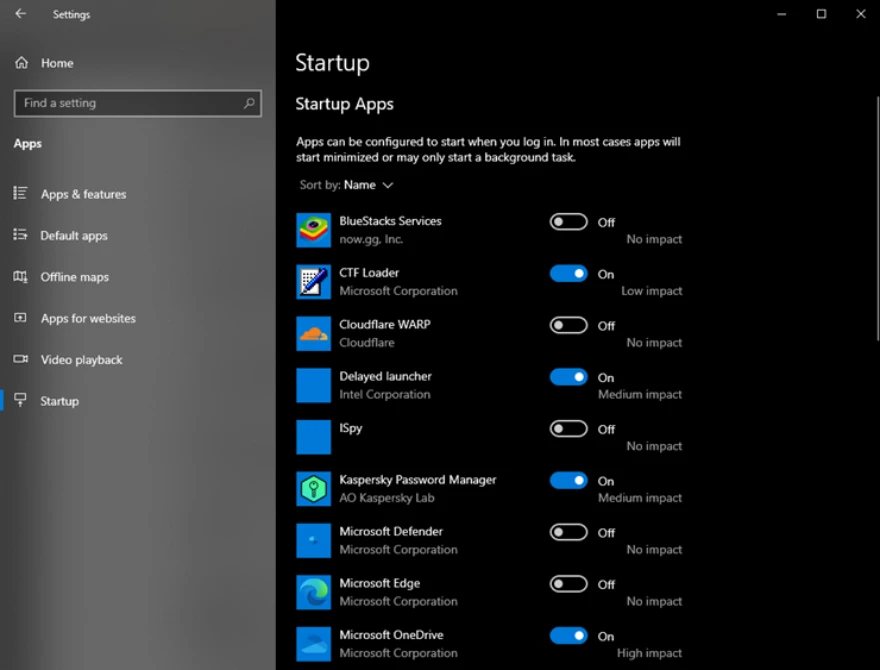Screen dimensions: 880x670
Task: Enable Microsoft Defender at startup
Action: 568,532
